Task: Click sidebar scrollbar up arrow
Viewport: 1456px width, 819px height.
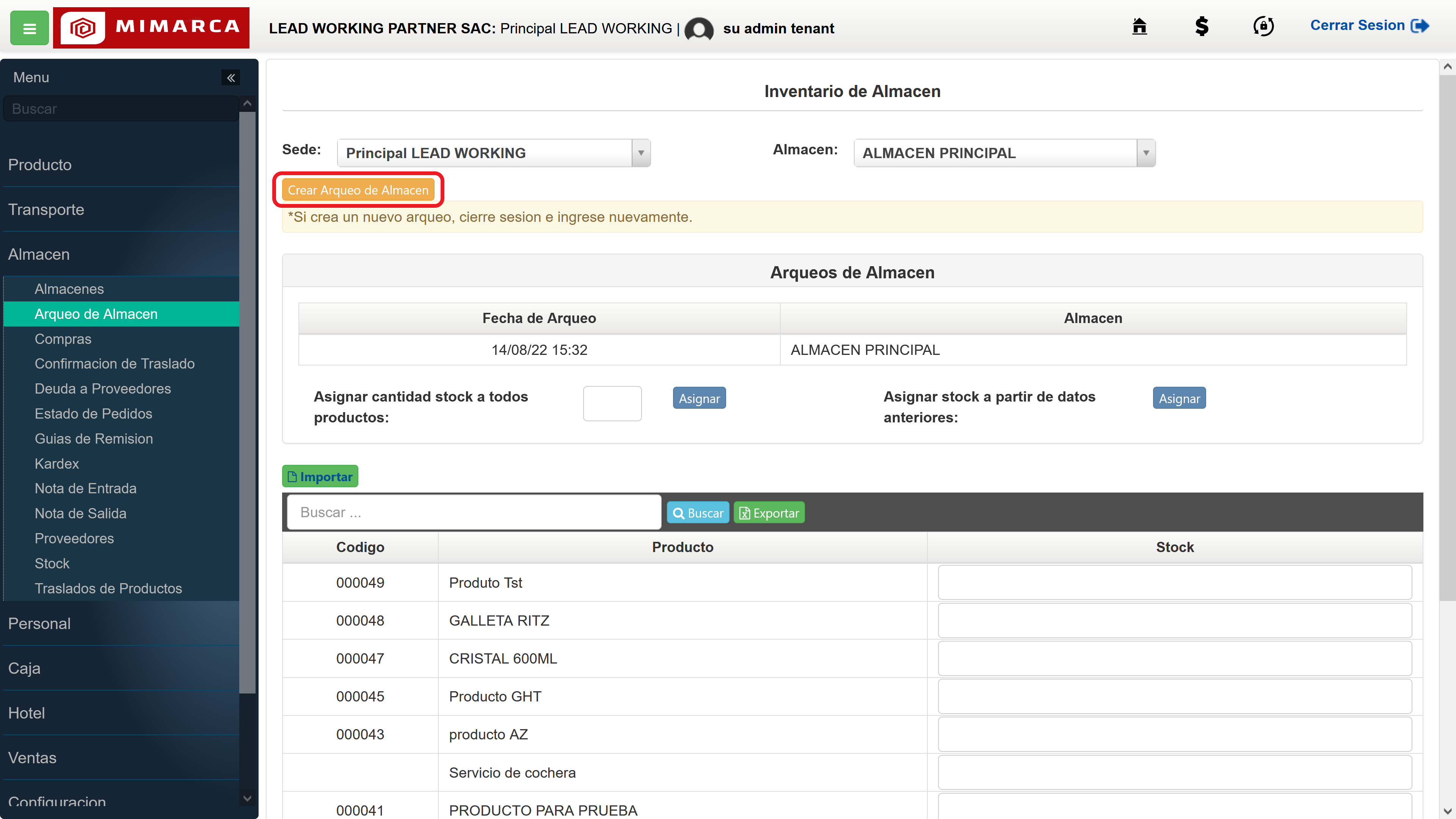Action: (247, 104)
